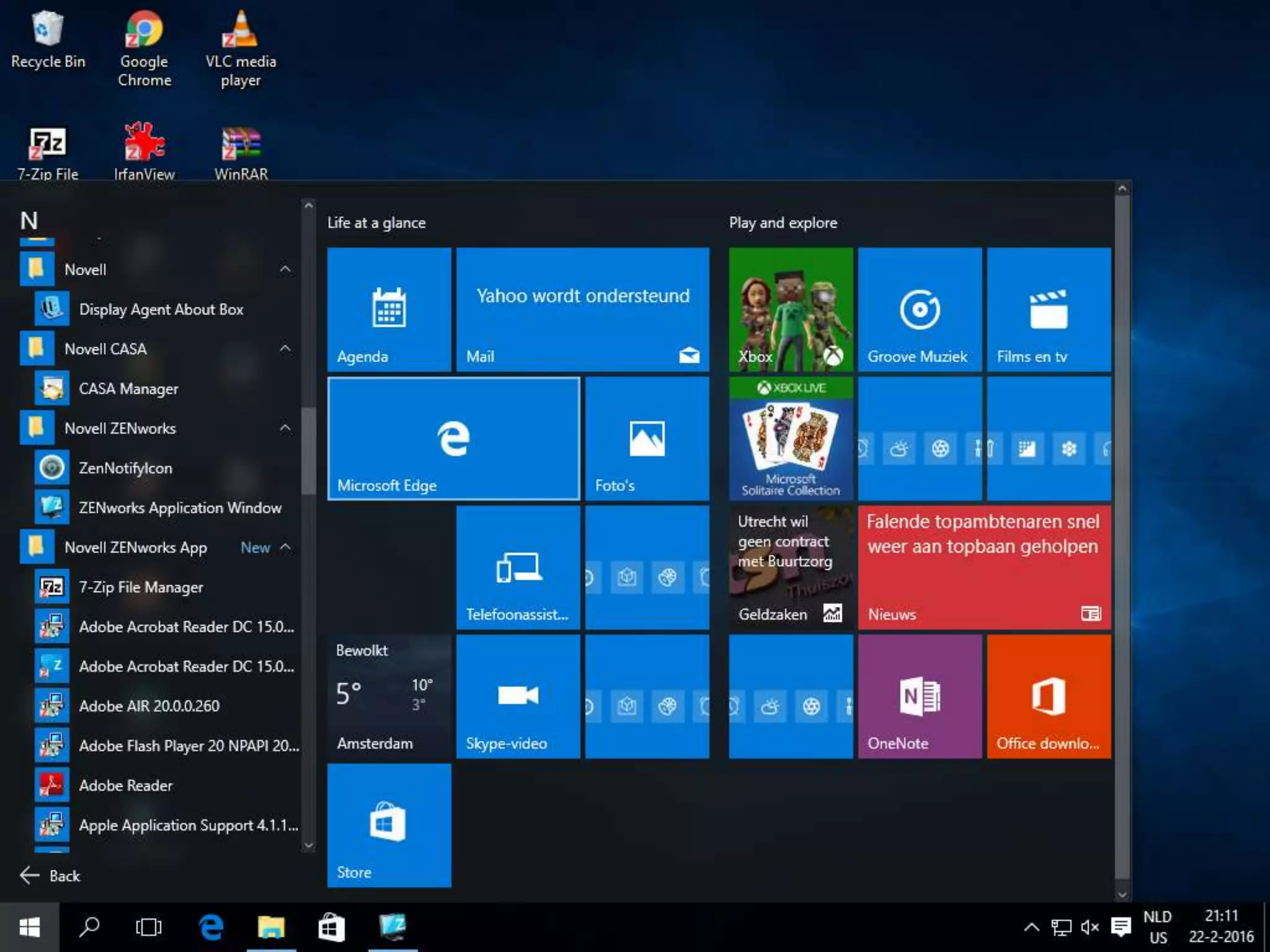Open the Action Center notification icon
Screen dimensions: 1270x952
point(1121,927)
